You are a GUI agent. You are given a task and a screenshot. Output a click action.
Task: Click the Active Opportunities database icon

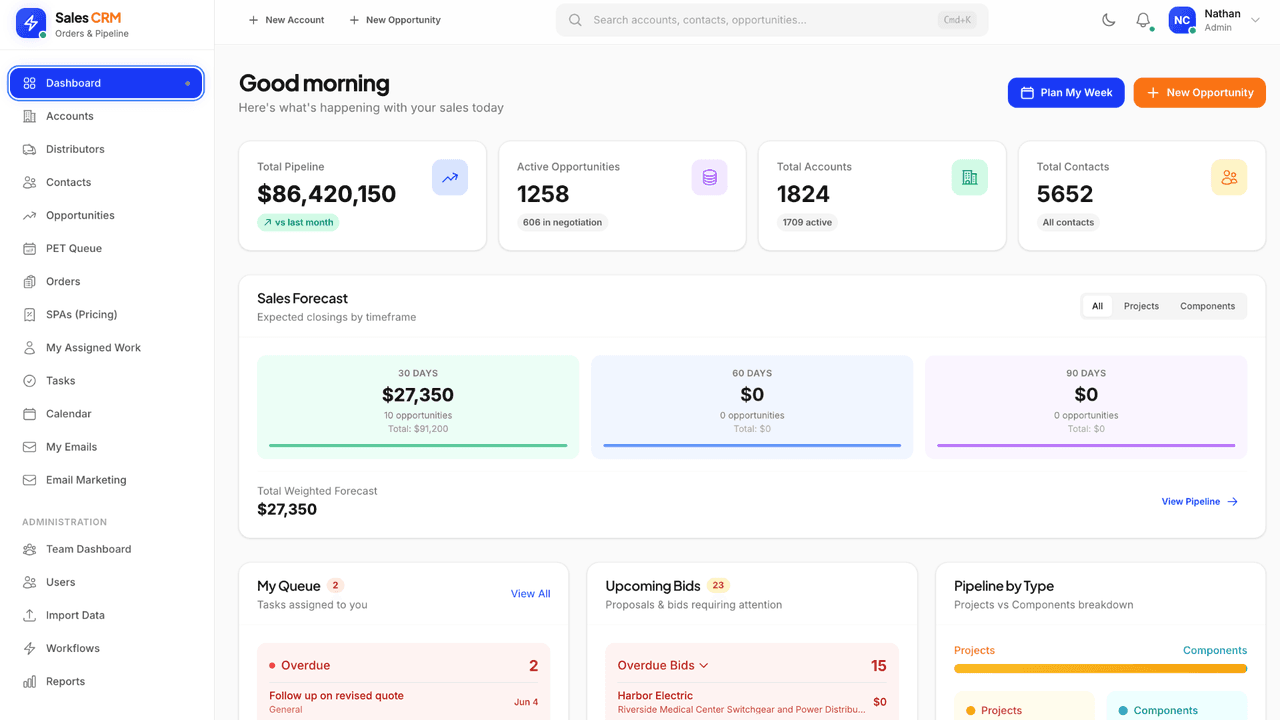[x=710, y=177]
